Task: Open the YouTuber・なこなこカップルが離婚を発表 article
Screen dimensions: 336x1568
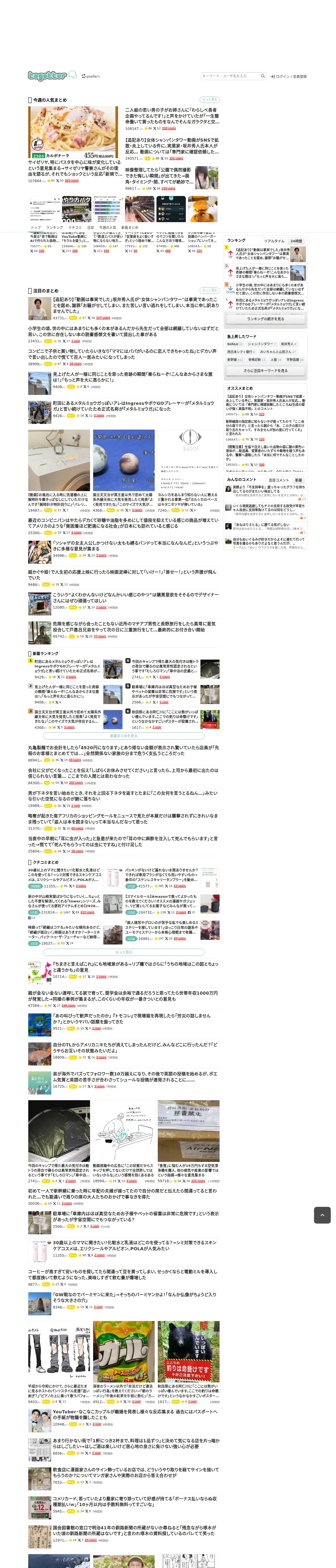Action: coord(135,1415)
